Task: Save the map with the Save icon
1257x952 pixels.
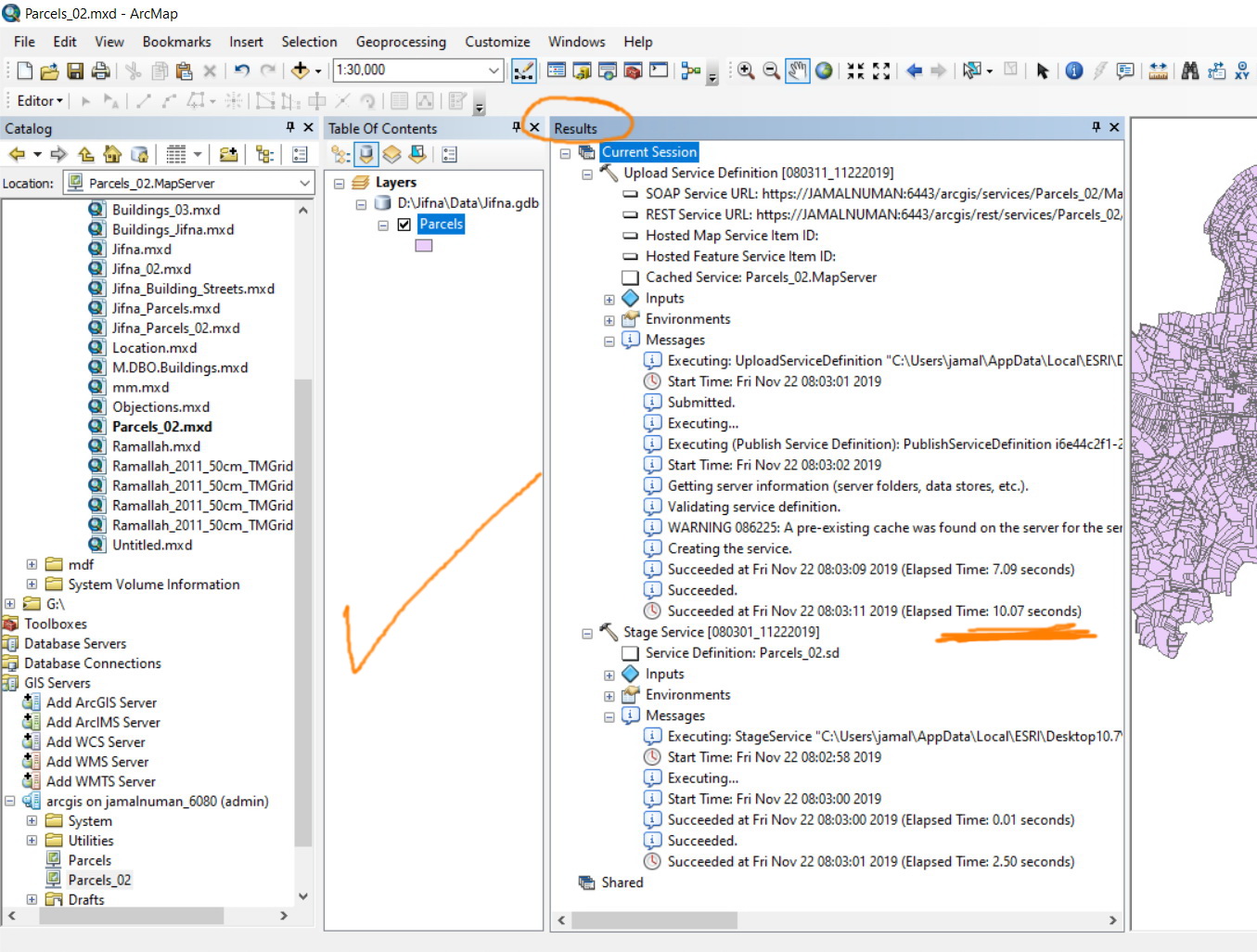Action: tap(75, 71)
